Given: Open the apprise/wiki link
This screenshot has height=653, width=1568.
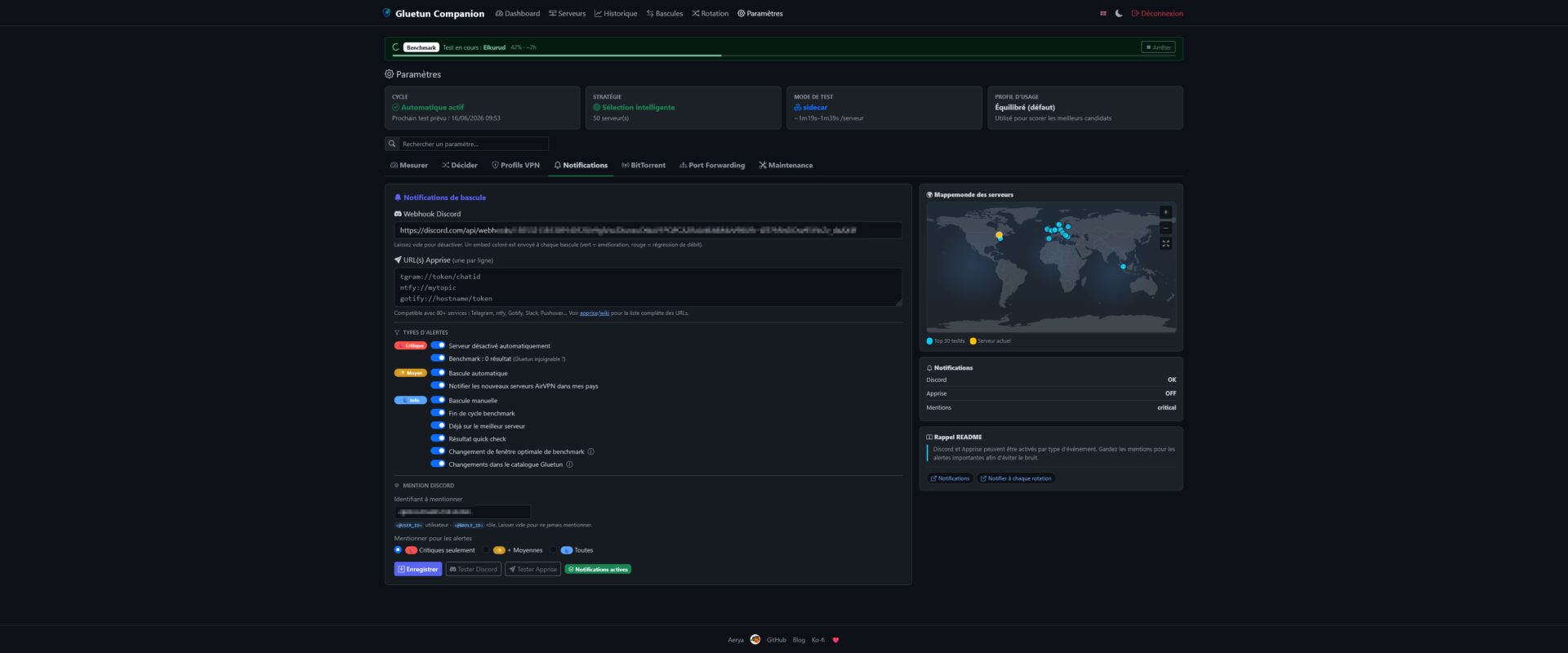Looking at the screenshot, I should (x=595, y=313).
